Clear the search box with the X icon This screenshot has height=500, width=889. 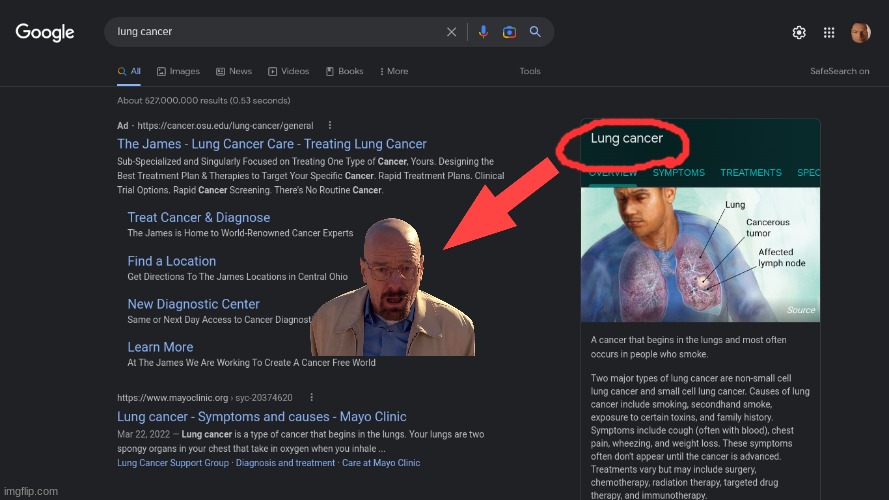[x=451, y=32]
